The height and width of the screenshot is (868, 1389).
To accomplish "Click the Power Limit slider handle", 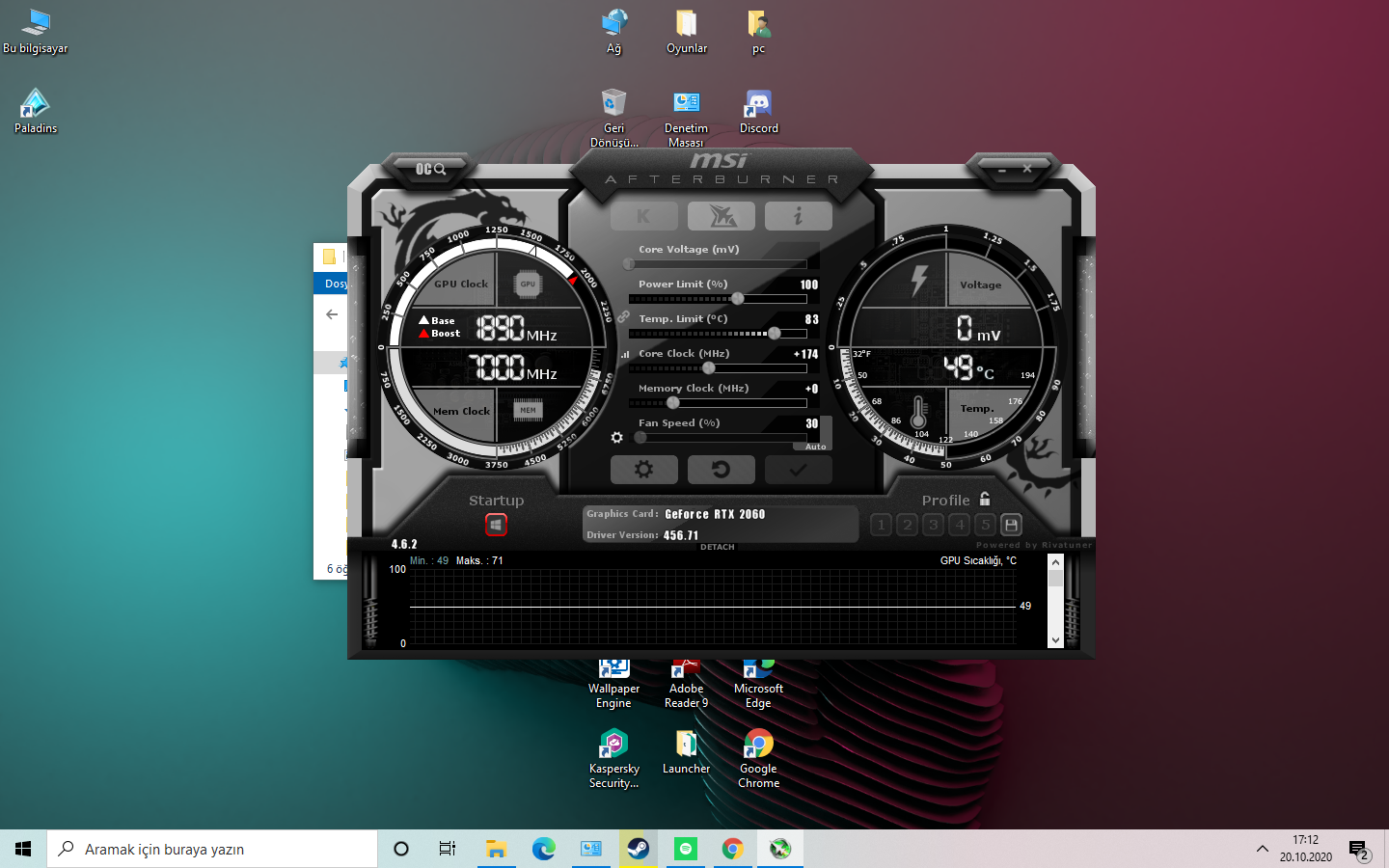I will [x=738, y=298].
